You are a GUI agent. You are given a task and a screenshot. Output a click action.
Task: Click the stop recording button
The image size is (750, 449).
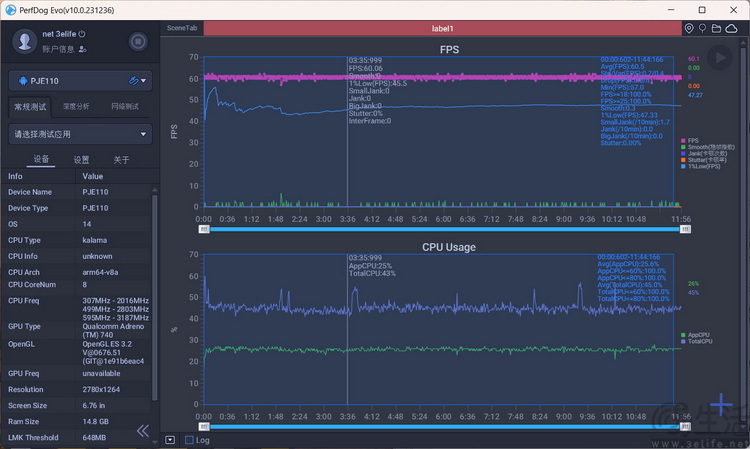[x=138, y=41]
